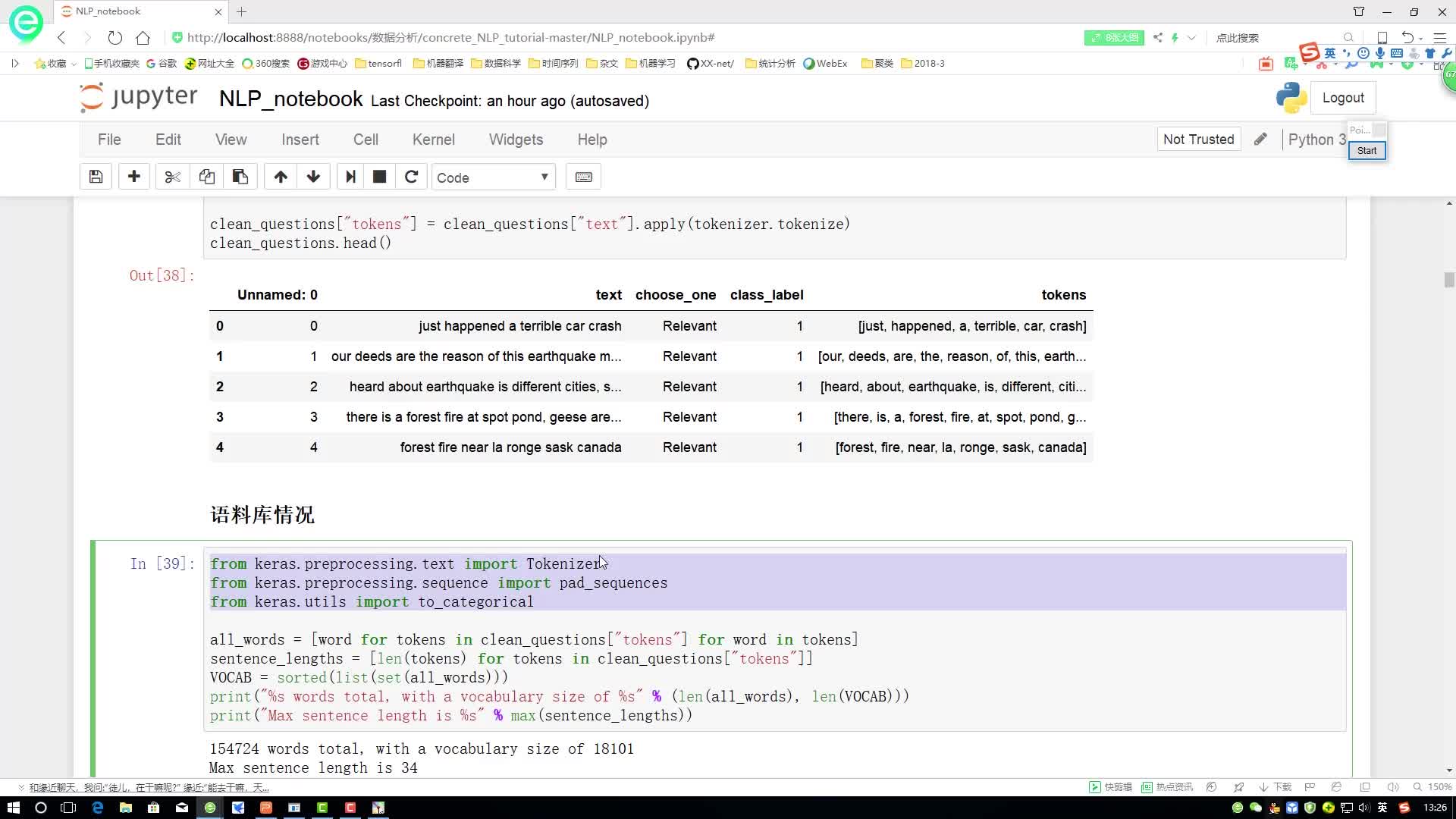This screenshot has width=1456, height=819.
Task: Open the 2018-3 bookmark folder
Action: pos(923,63)
